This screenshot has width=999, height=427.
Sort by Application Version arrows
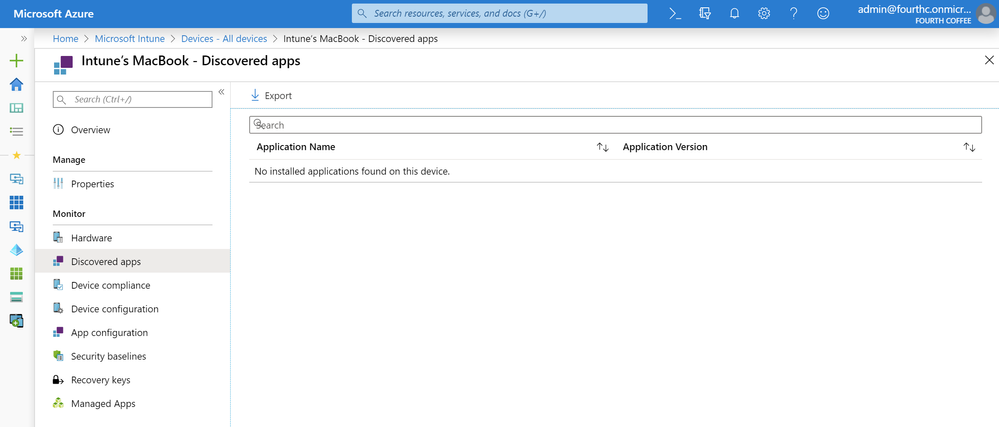pos(969,147)
